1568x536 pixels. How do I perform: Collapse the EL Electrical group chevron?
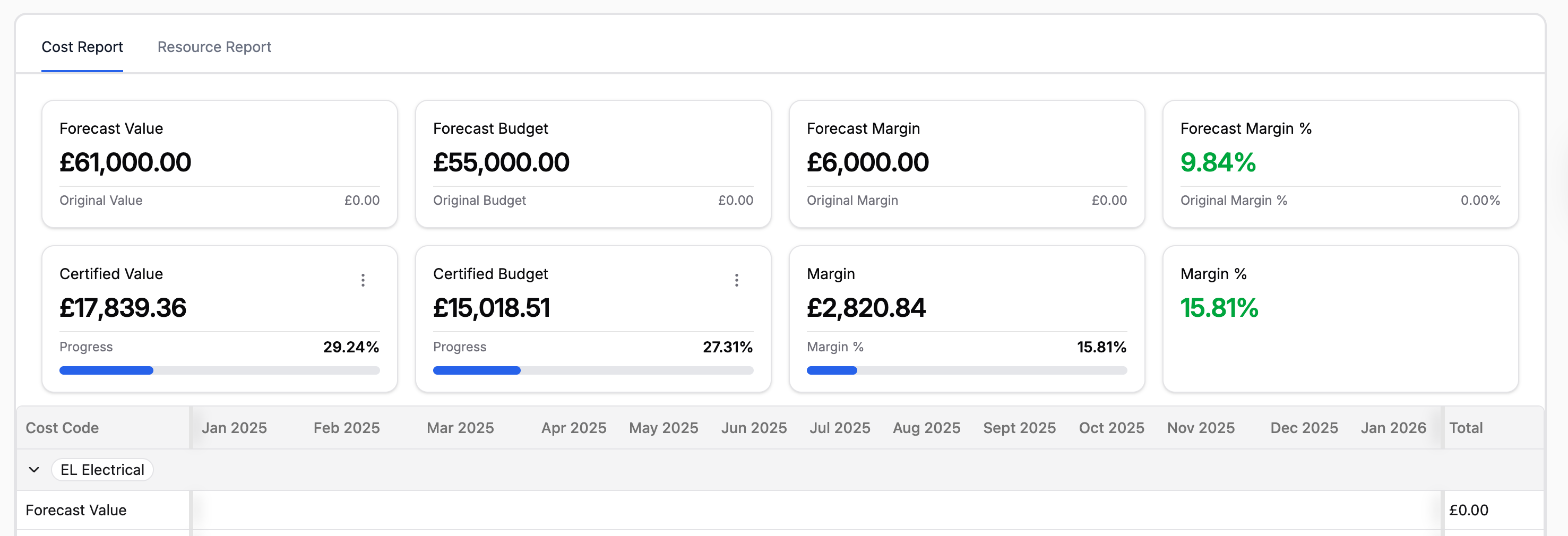tap(34, 470)
